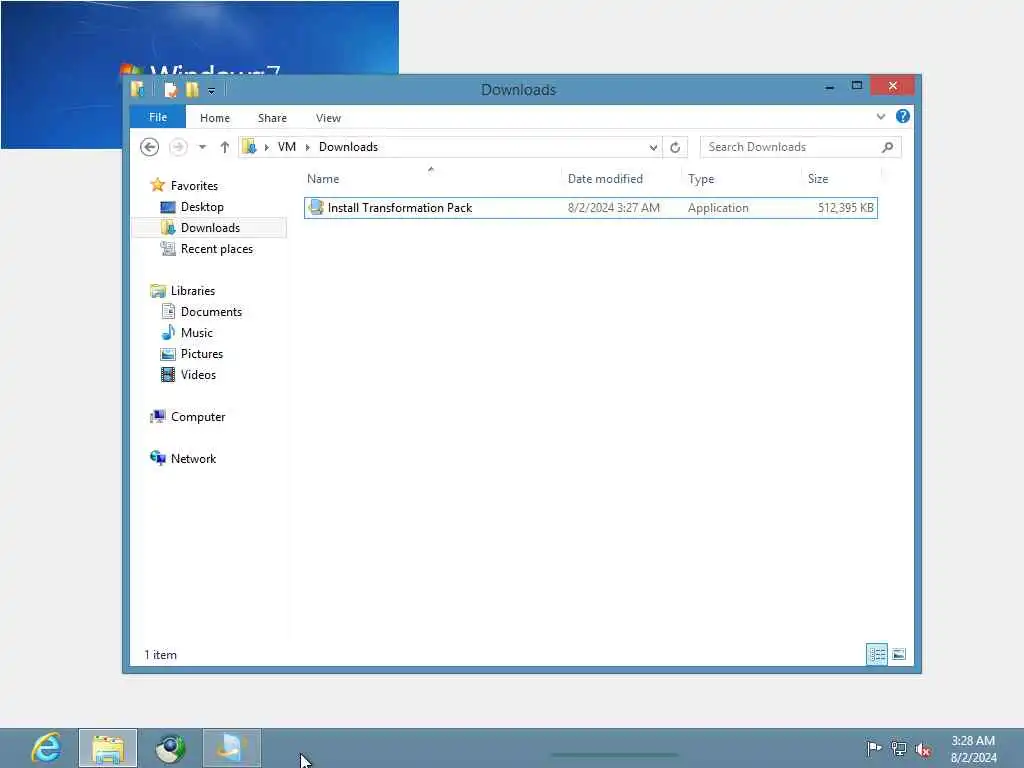This screenshot has height=768, width=1024.
Task: Click the Transformation Pack installer taskbar button
Action: (x=232, y=748)
